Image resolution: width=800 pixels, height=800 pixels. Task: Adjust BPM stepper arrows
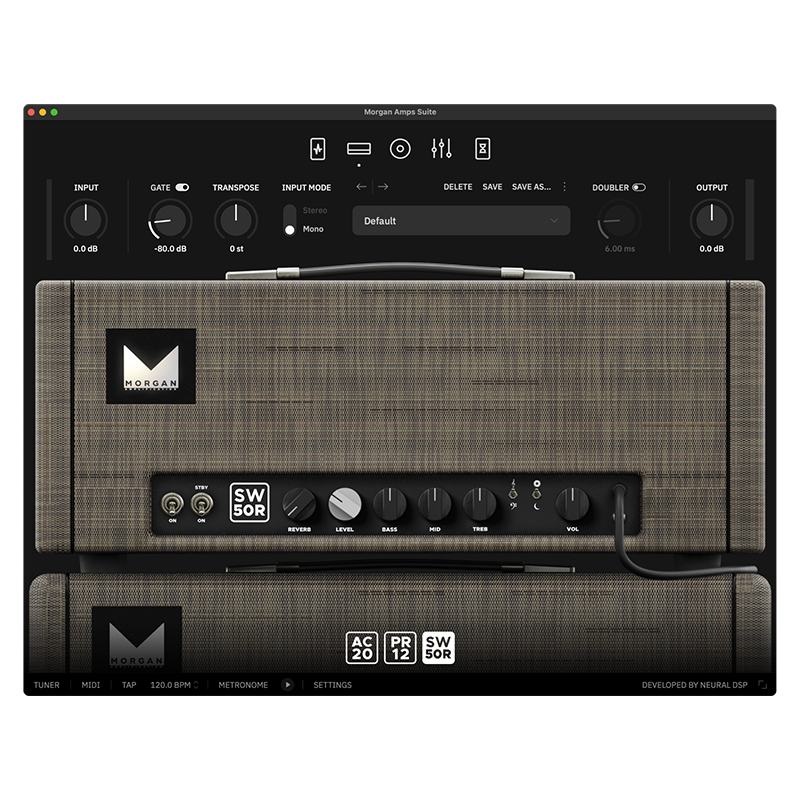(x=196, y=685)
